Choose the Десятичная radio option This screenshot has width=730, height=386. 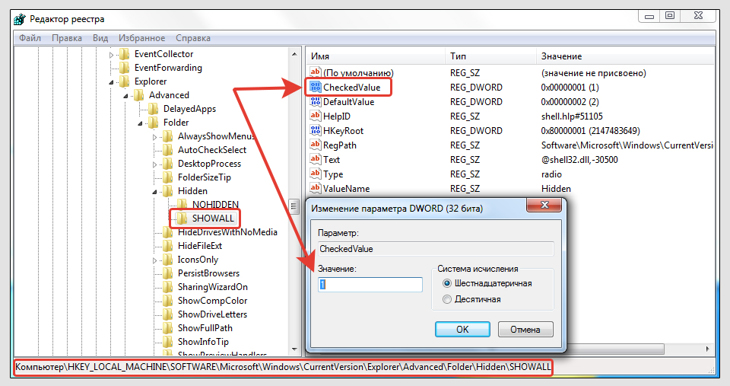447,299
